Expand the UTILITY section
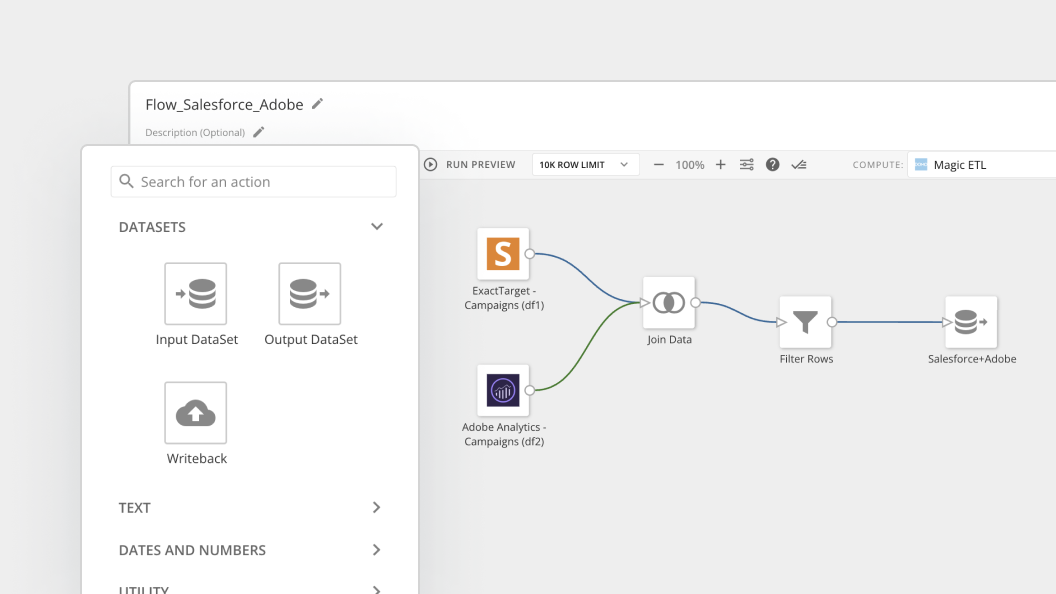 point(376,590)
